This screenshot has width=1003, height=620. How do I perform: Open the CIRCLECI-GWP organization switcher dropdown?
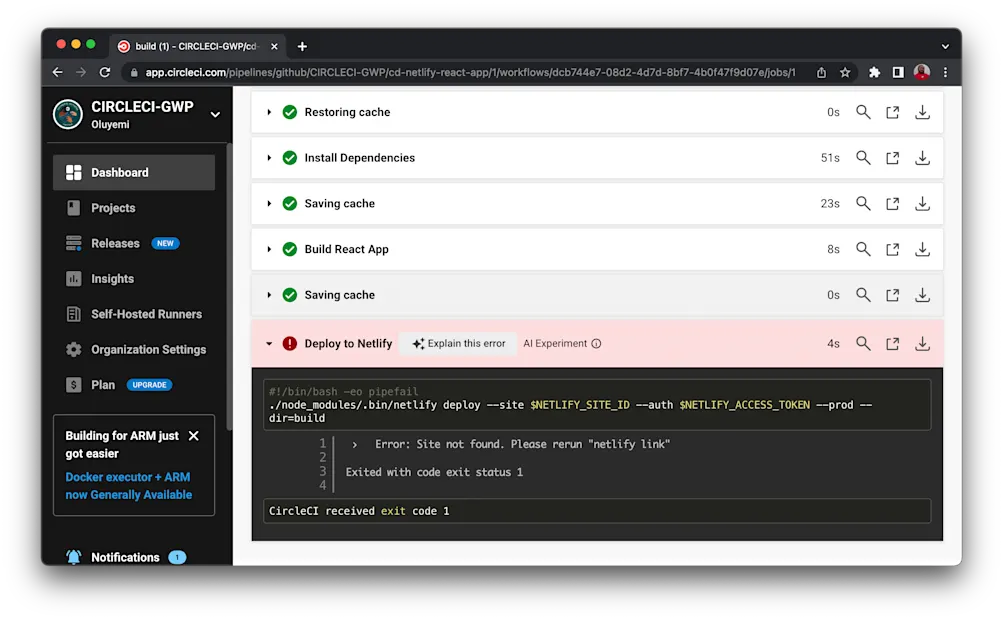tap(214, 114)
